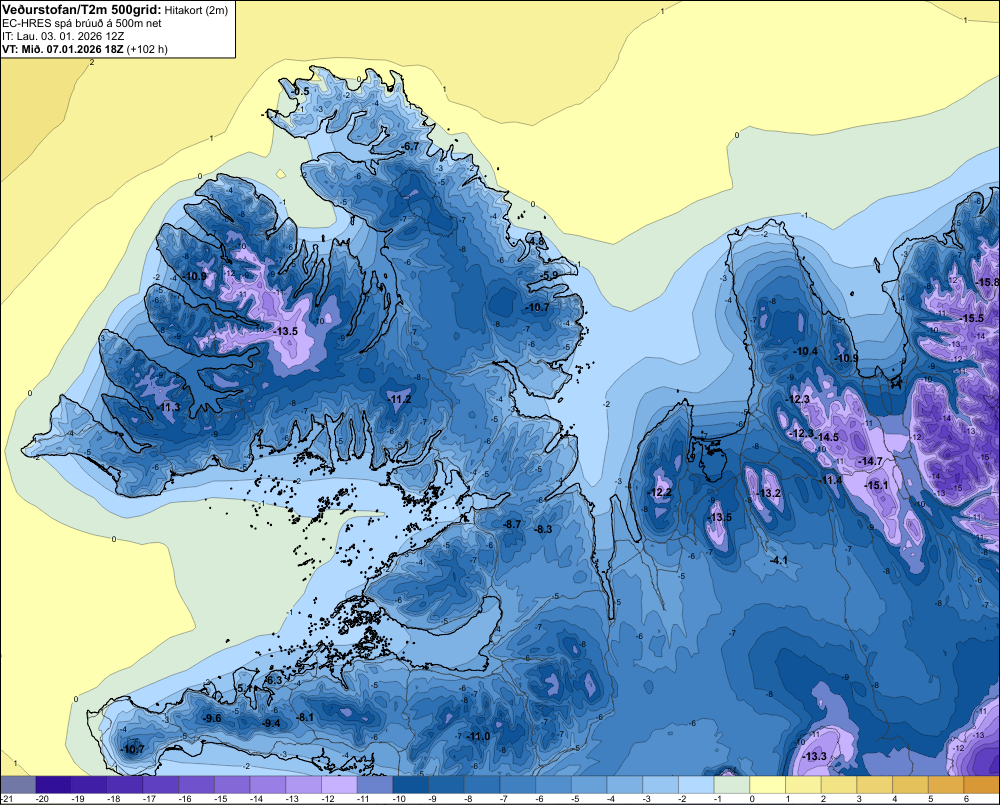Click the '-15.8' temperature value
Image resolution: width=1000 pixels, height=805 pixels.
coord(987,283)
